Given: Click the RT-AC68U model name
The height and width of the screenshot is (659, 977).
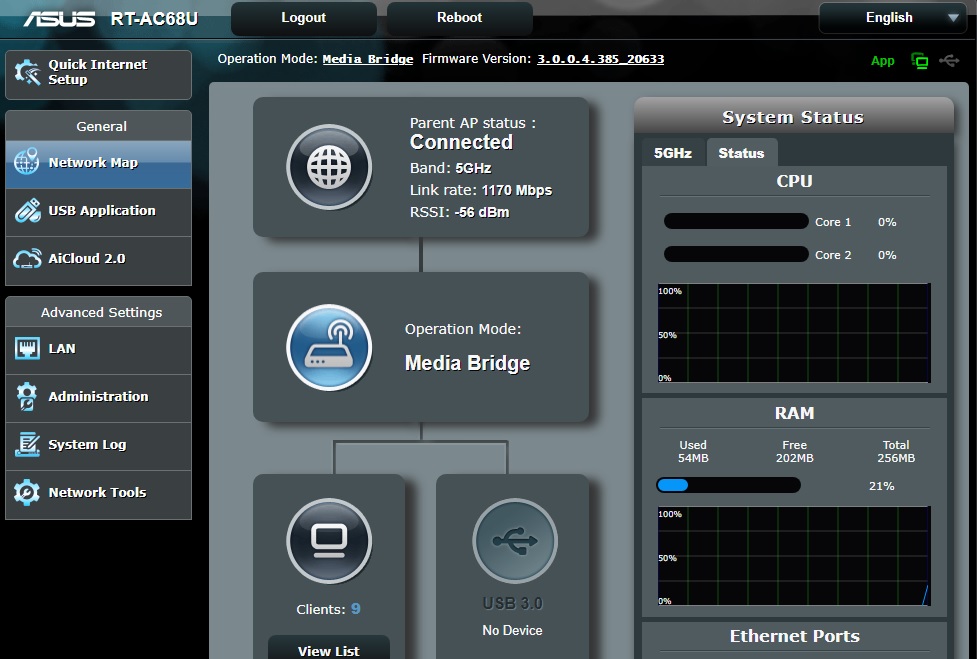Looking at the screenshot, I should pos(155,19).
